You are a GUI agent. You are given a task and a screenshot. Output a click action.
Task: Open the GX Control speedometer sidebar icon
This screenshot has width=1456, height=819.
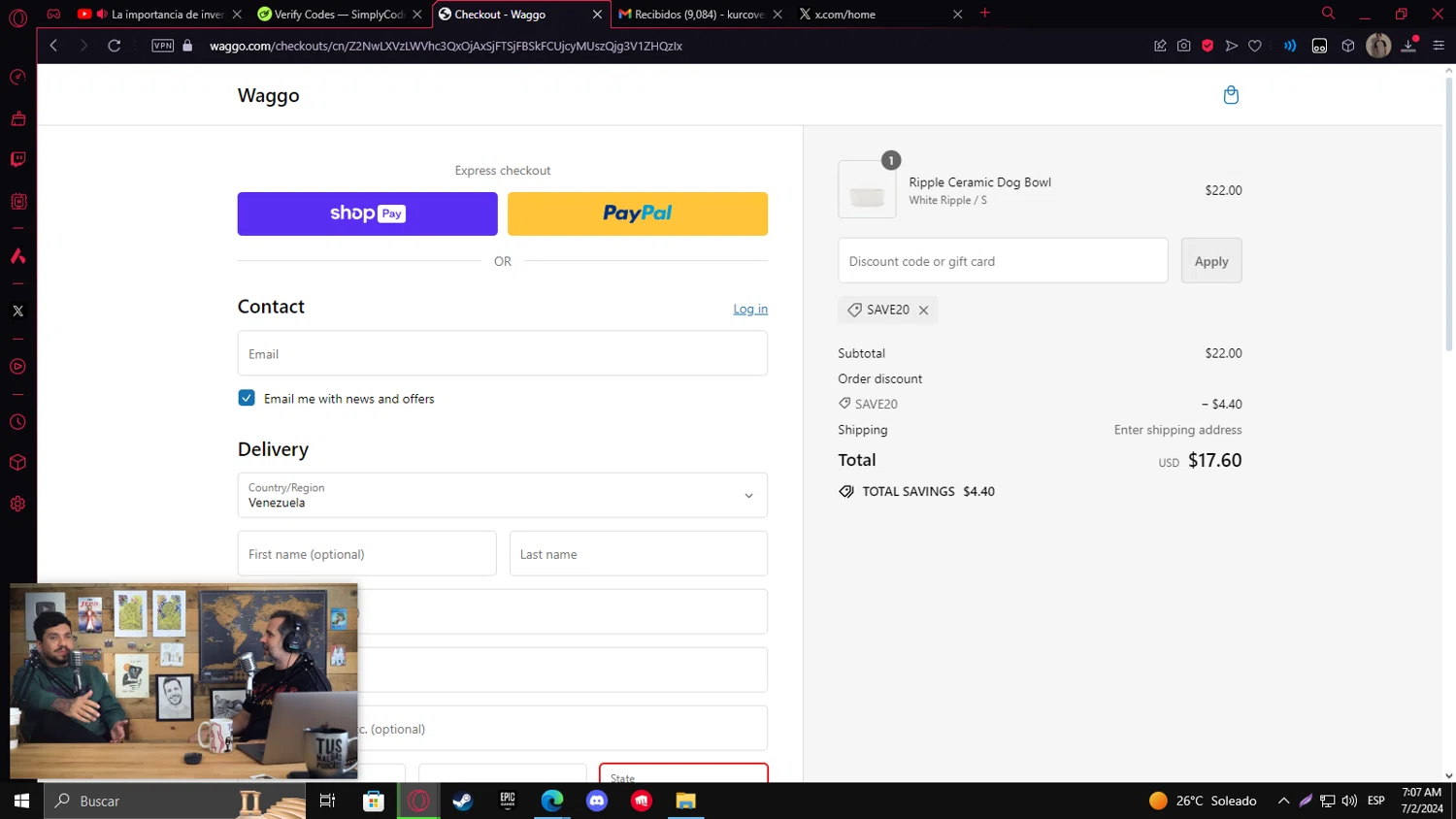[17, 78]
